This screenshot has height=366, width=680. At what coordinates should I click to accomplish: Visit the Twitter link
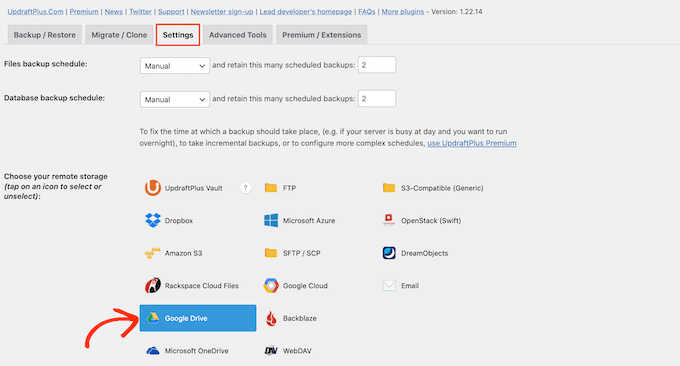(x=141, y=12)
